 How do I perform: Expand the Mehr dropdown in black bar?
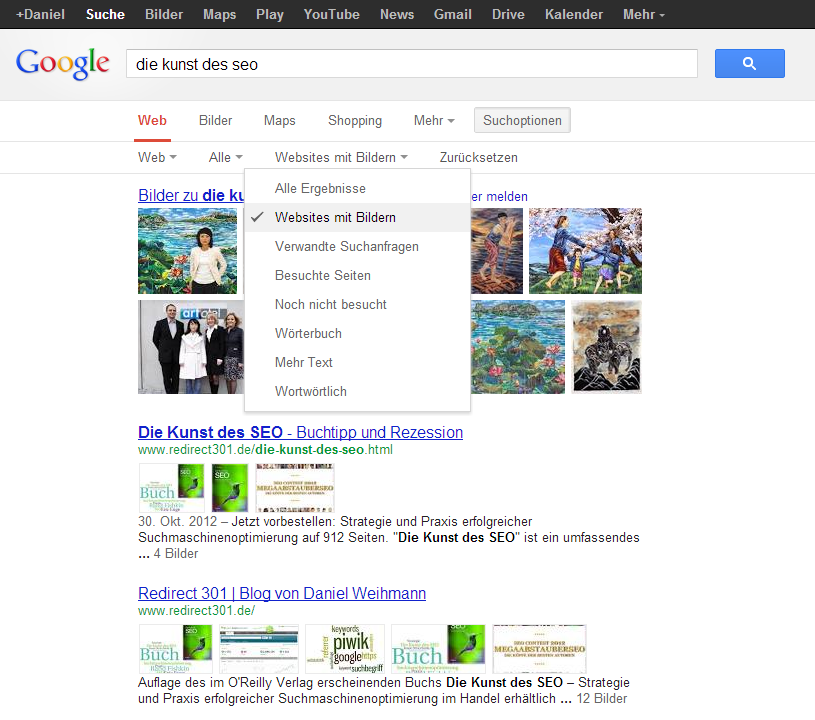pyautogui.click(x=644, y=14)
